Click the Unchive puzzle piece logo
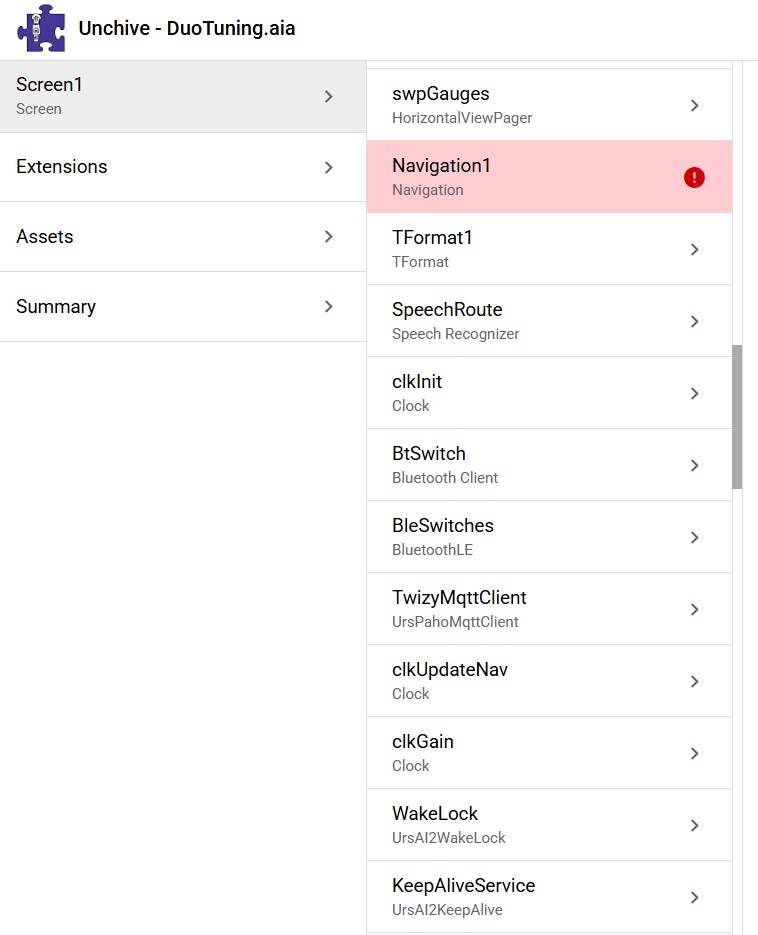This screenshot has height=935, width=758. pos(41,29)
